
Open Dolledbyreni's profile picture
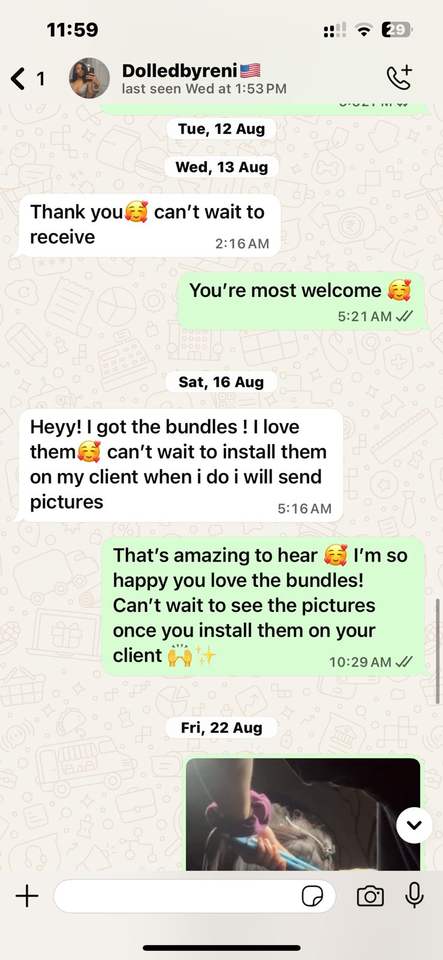[x=89, y=78]
